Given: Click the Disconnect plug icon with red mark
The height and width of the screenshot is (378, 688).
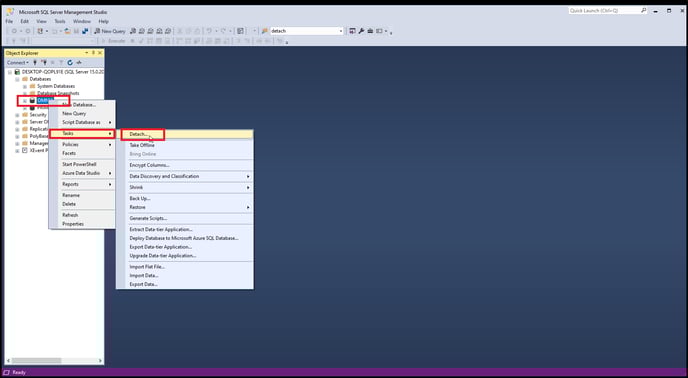Looking at the screenshot, I should [x=44, y=63].
